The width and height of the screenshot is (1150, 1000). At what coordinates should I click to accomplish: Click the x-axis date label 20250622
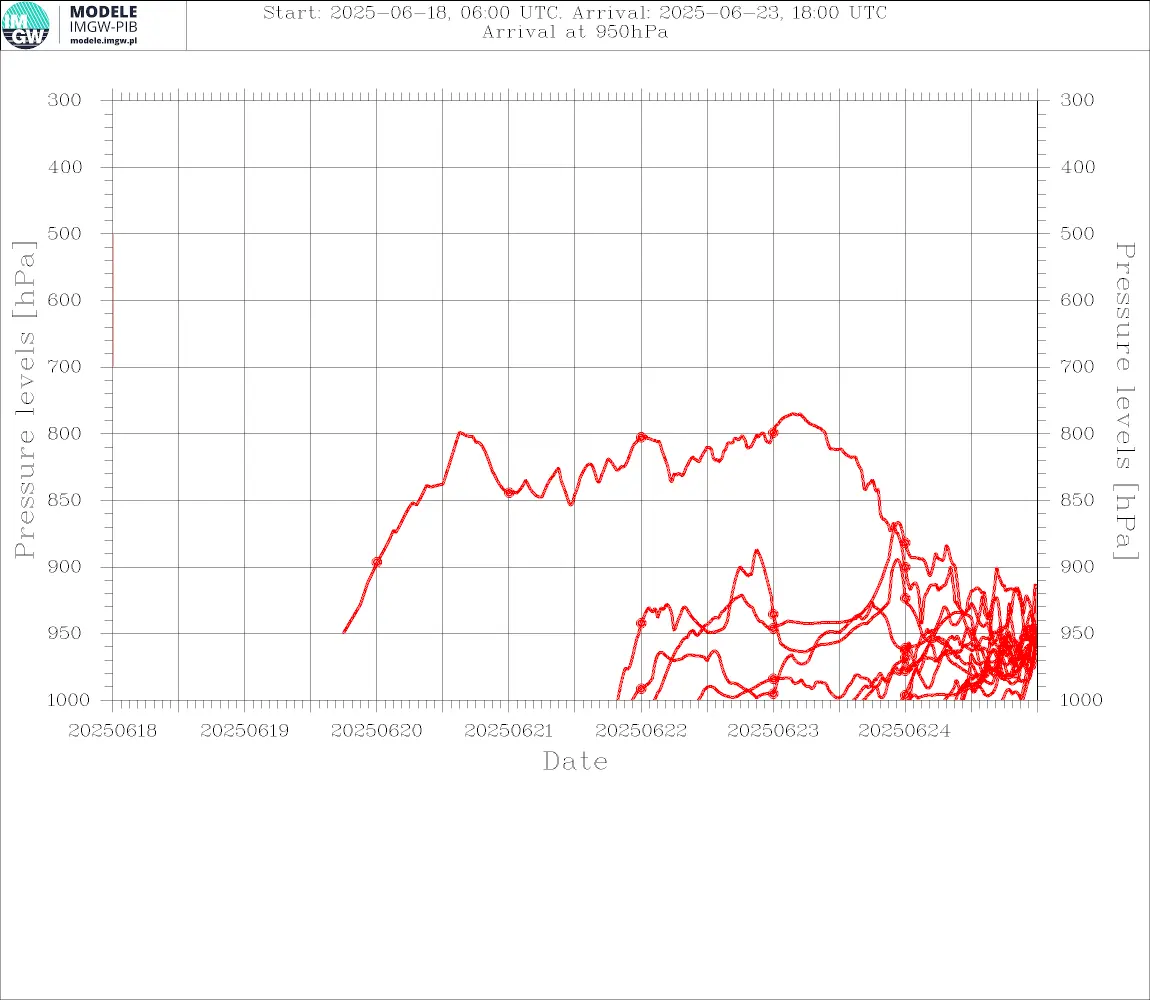(x=641, y=731)
